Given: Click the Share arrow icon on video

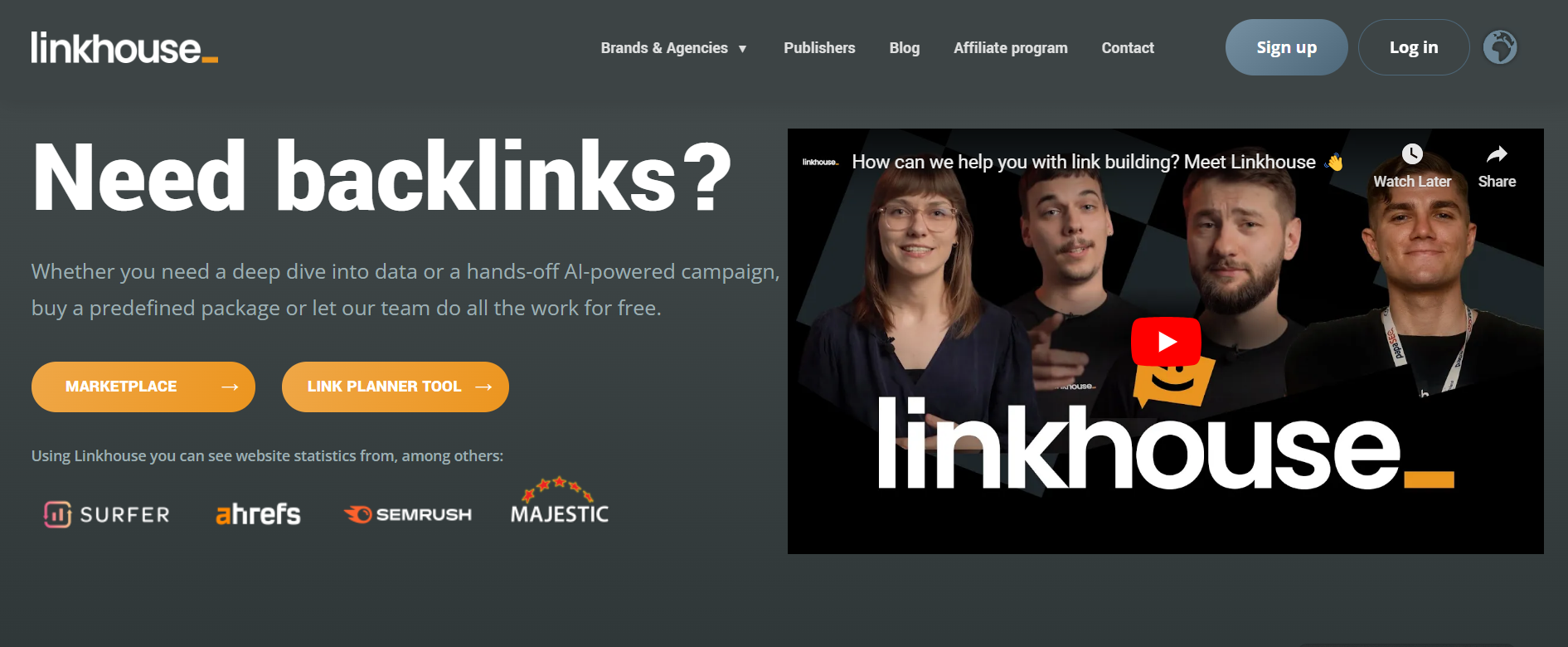Looking at the screenshot, I should pyautogui.click(x=1497, y=154).
